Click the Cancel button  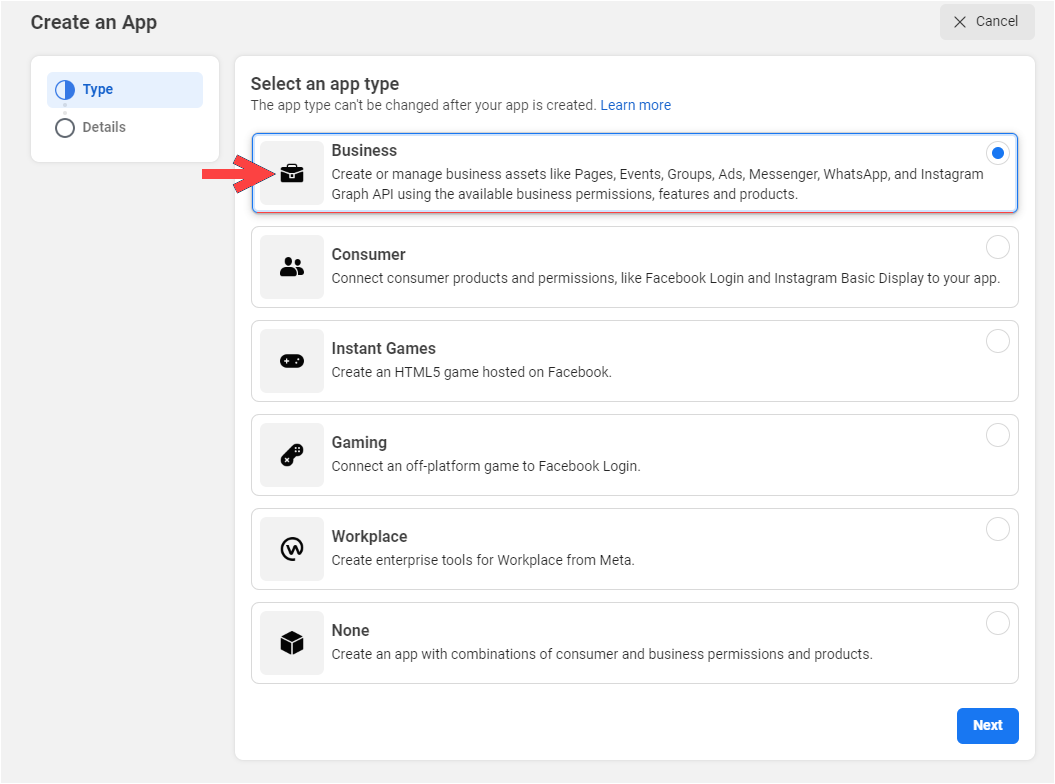(x=987, y=21)
